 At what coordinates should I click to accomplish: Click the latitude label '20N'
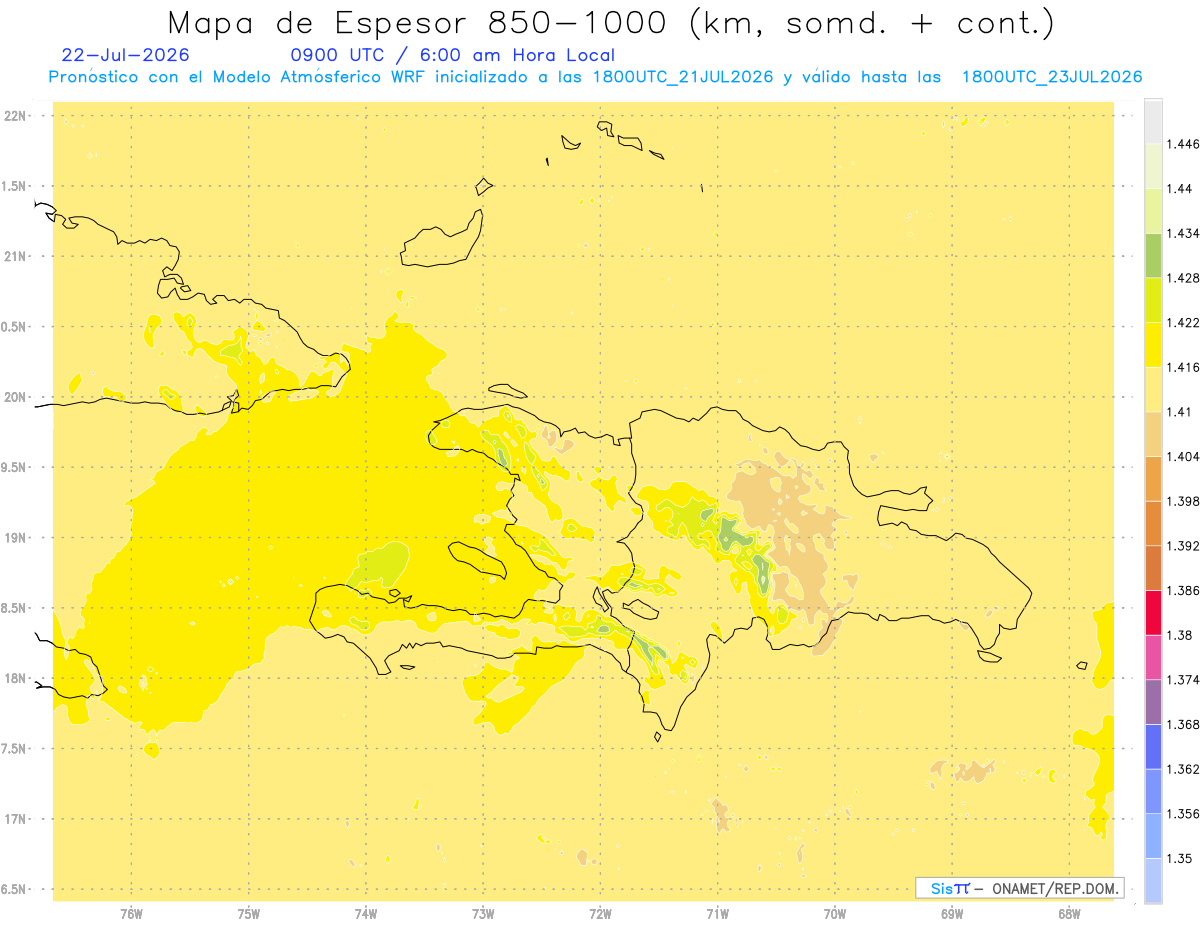[16, 397]
